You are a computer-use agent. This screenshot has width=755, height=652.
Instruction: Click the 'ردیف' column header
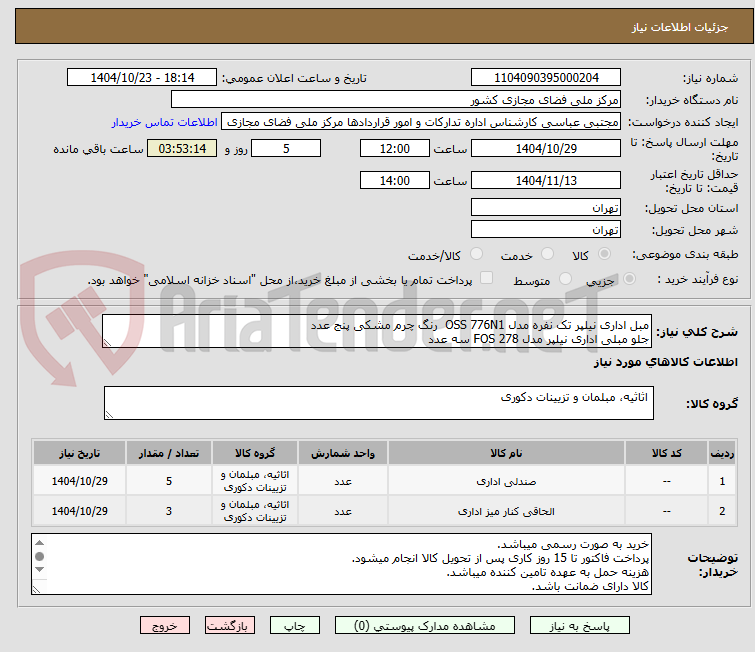pyautogui.click(x=722, y=453)
